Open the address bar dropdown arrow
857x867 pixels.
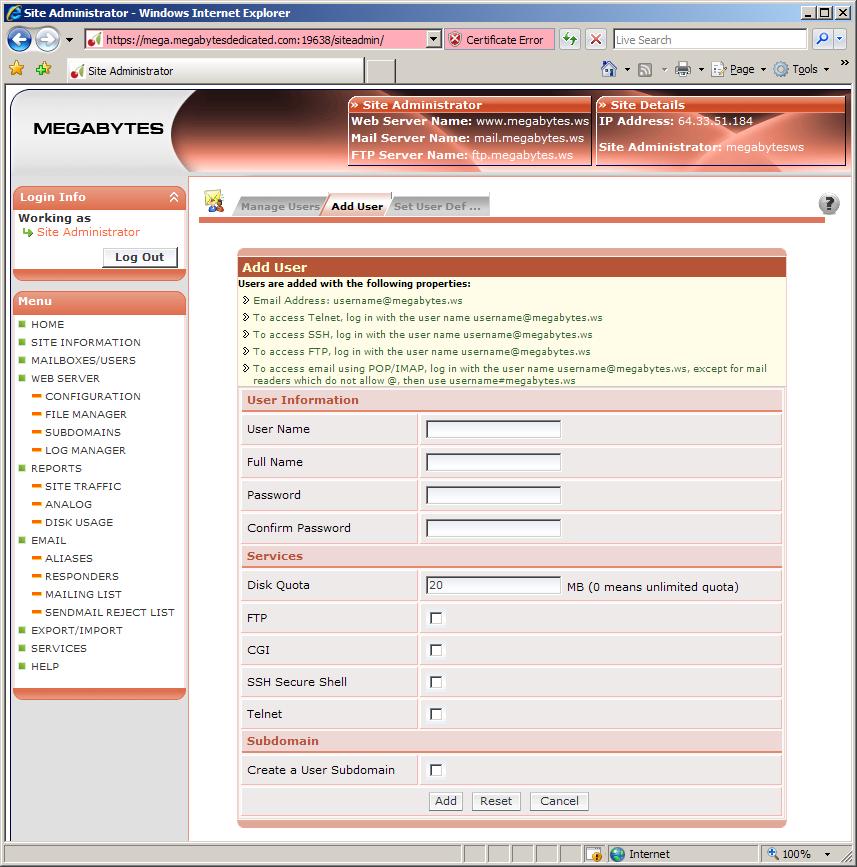click(433, 40)
